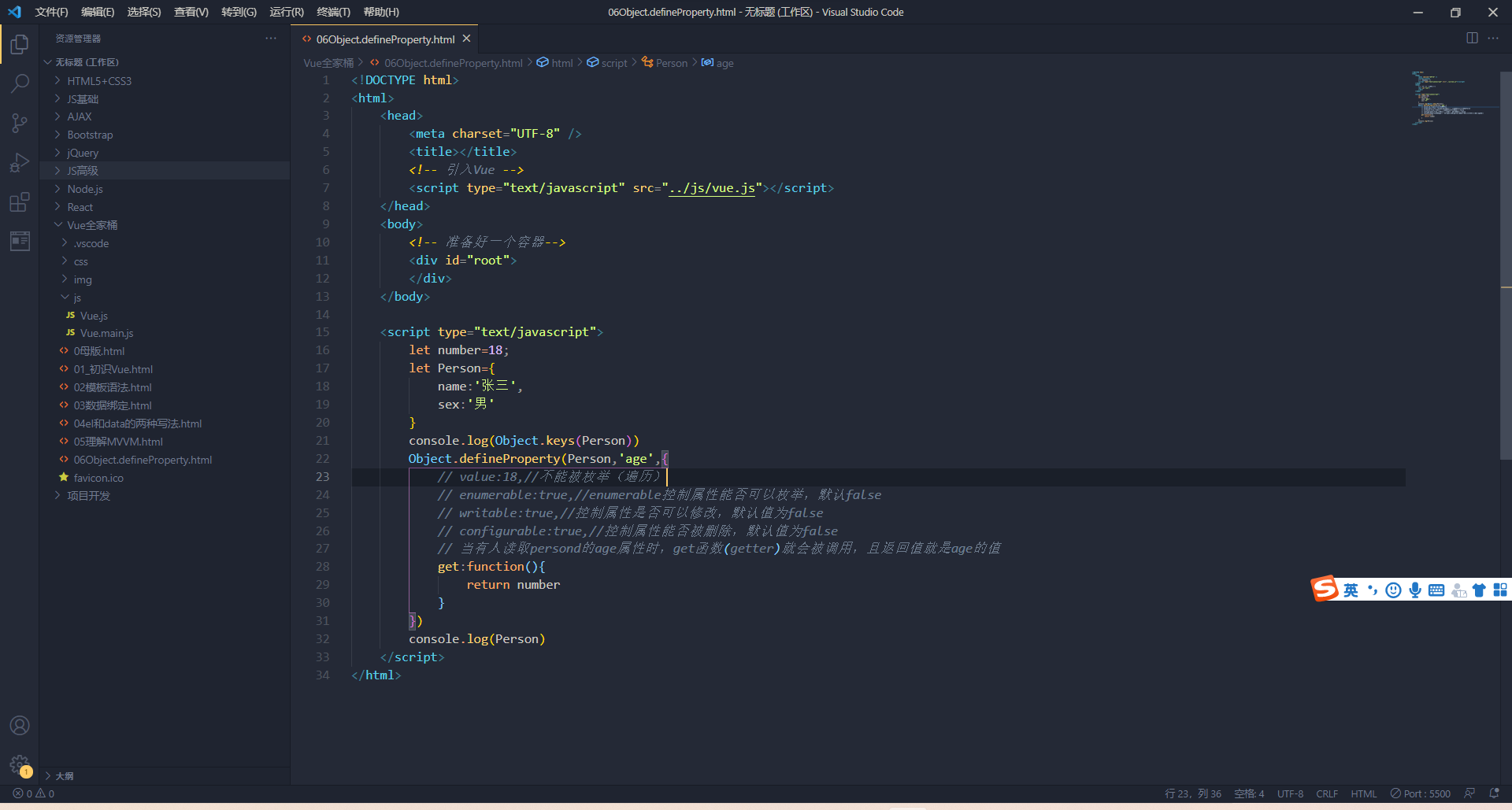This screenshot has height=810, width=1512.
Task: Toggle the soft keyboard on input bar
Action: [1436, 590]
